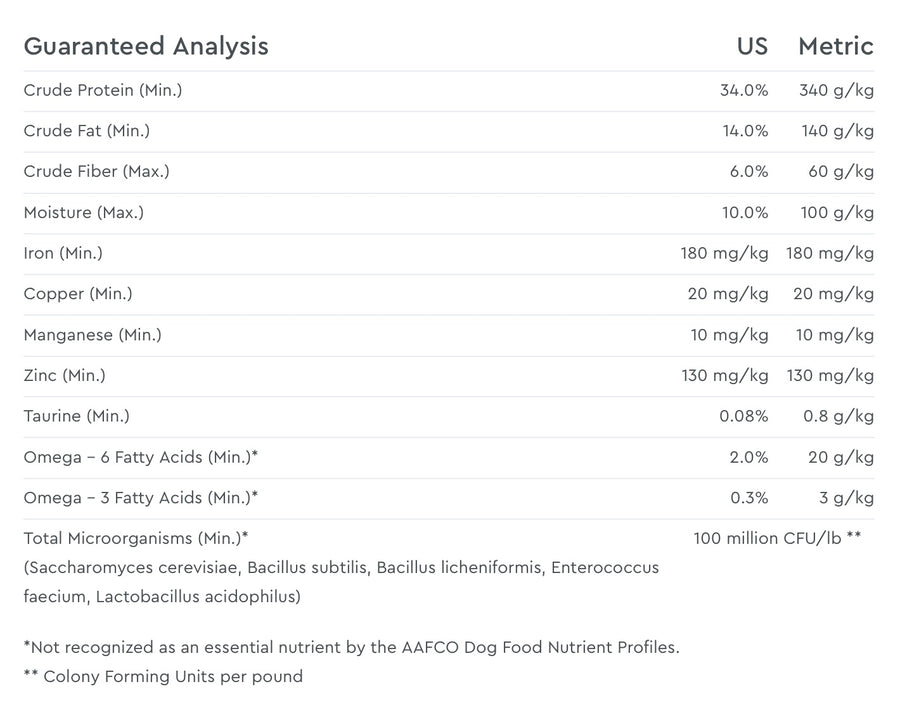Image resolution: width=900 pixels, height=715 pixels.
Task: Select the Crude Protein (Min.) row label
Action: click(103, 90)
